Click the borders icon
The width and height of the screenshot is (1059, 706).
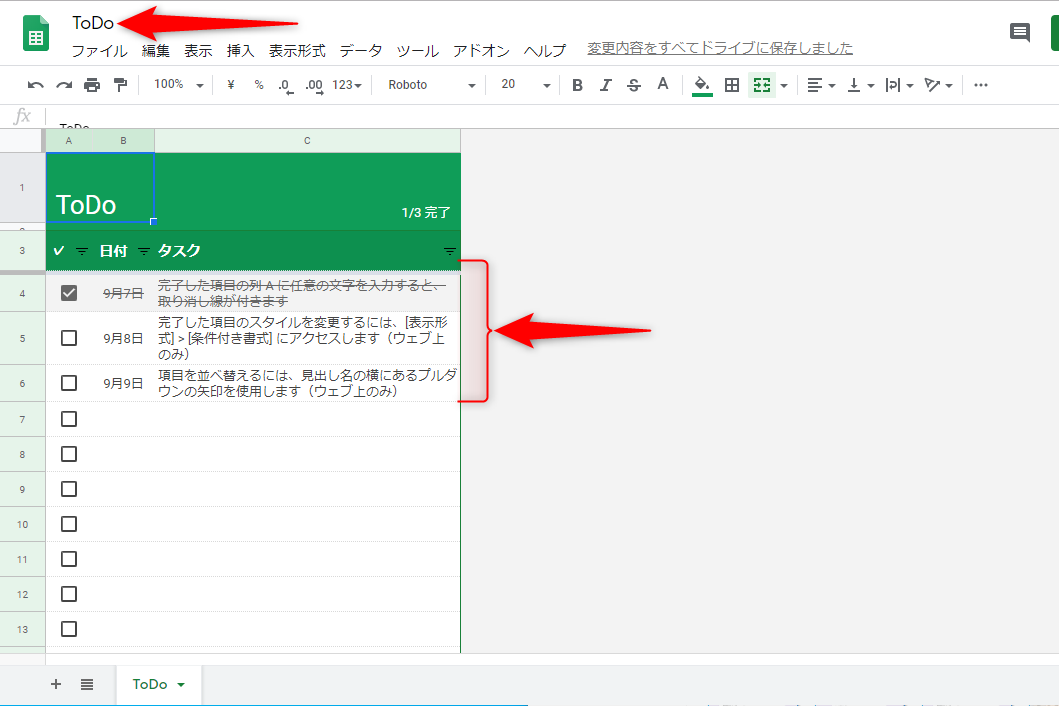pos(731,85)
